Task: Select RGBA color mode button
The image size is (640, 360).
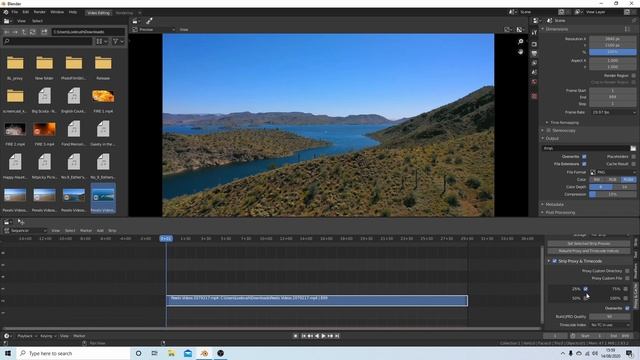Action: (628, 180)
